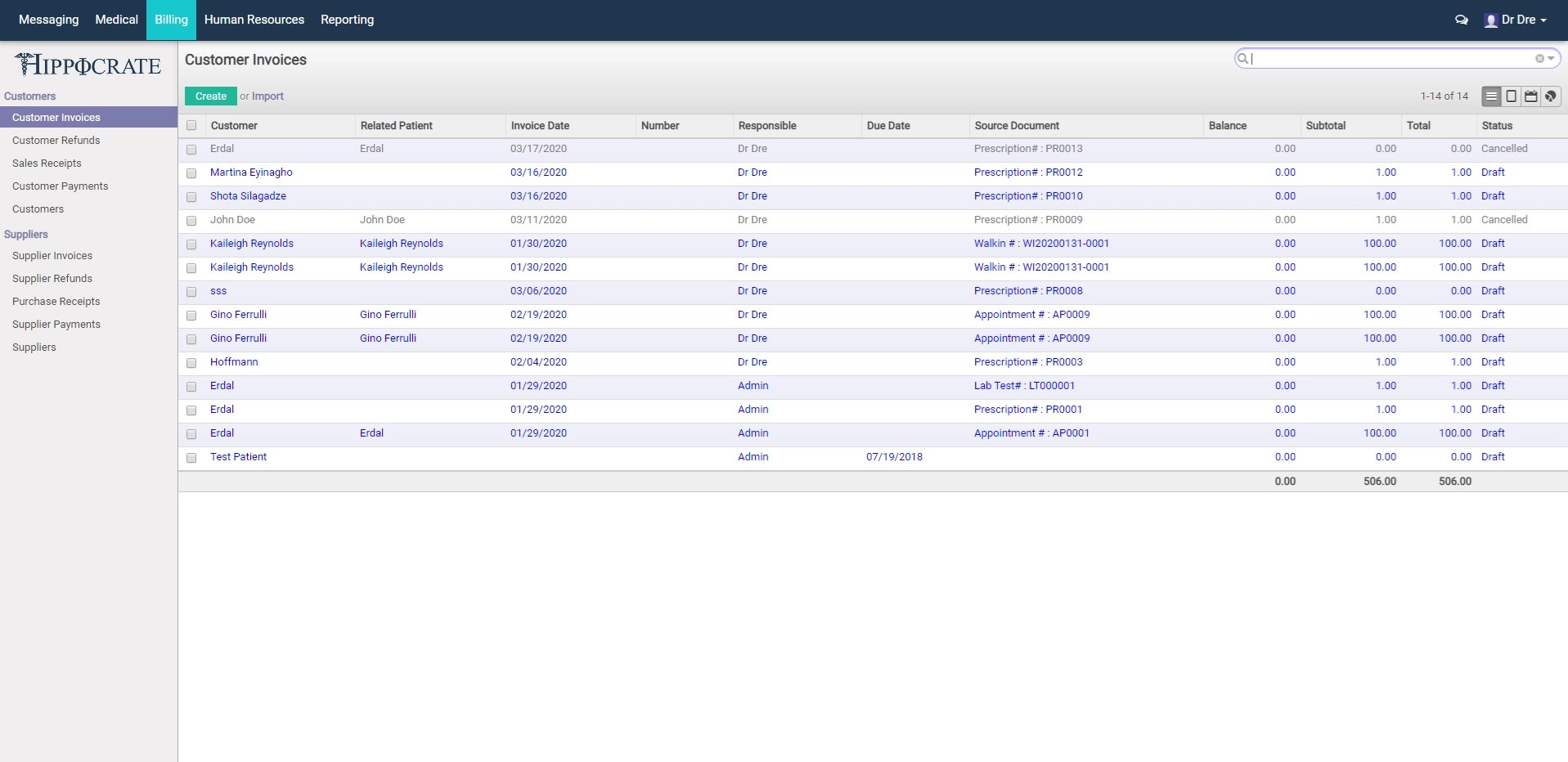Open the Human Resources menu
Image resolution: width=1568 pixels, height=762 pixels.
point(254,19)
